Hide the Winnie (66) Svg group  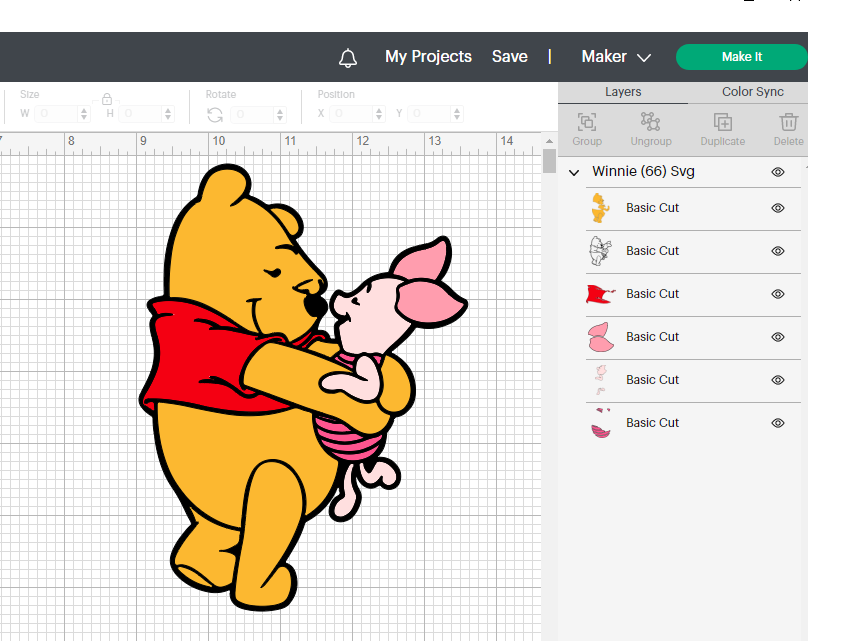click(777, 172)
